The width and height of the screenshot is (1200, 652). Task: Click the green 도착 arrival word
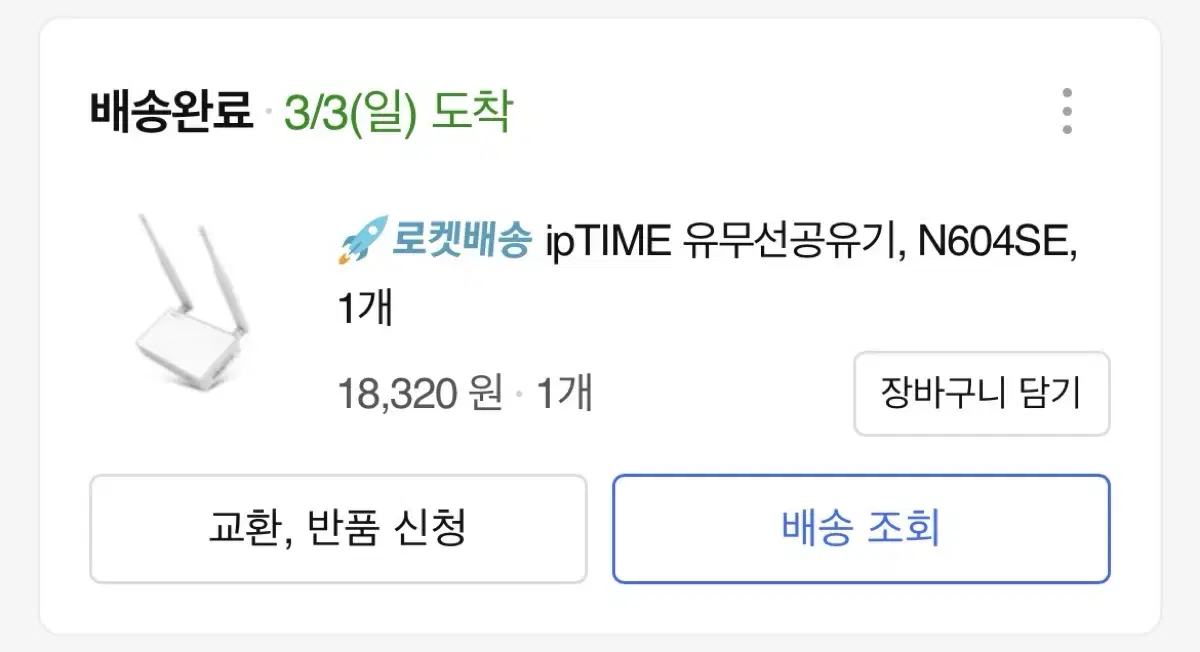tap(471, 112)
